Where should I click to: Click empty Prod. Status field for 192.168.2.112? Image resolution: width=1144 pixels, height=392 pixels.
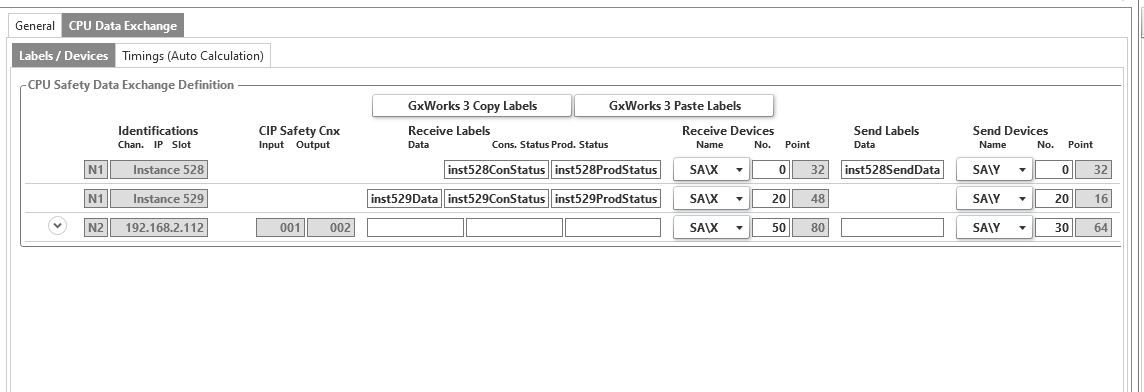(613, 228)
